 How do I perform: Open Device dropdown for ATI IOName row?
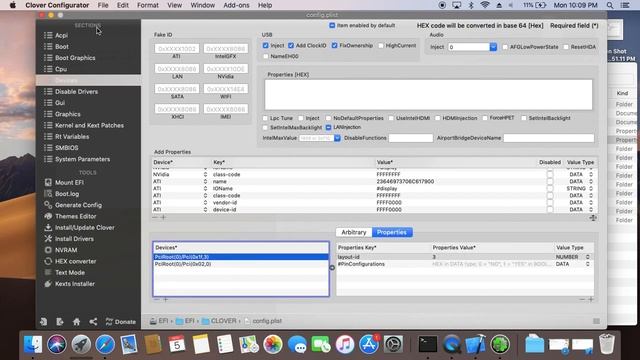pos(205,189)
